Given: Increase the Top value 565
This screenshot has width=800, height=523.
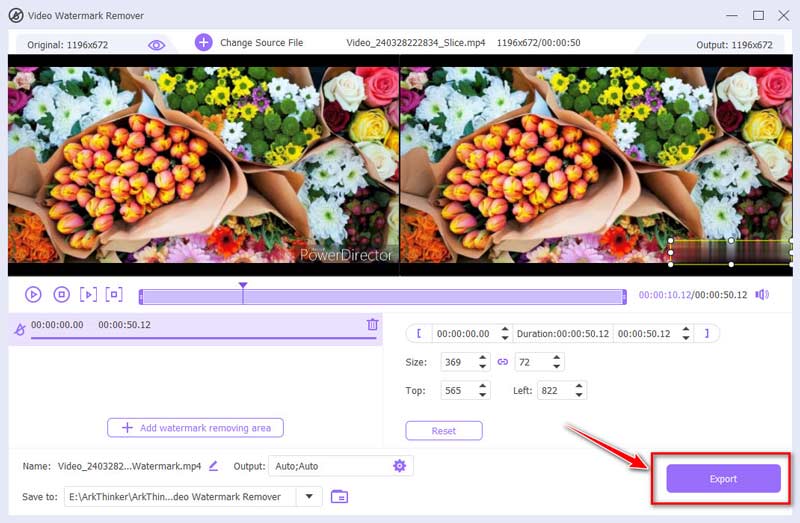Looking at the screenshot, I should (482, 386).
